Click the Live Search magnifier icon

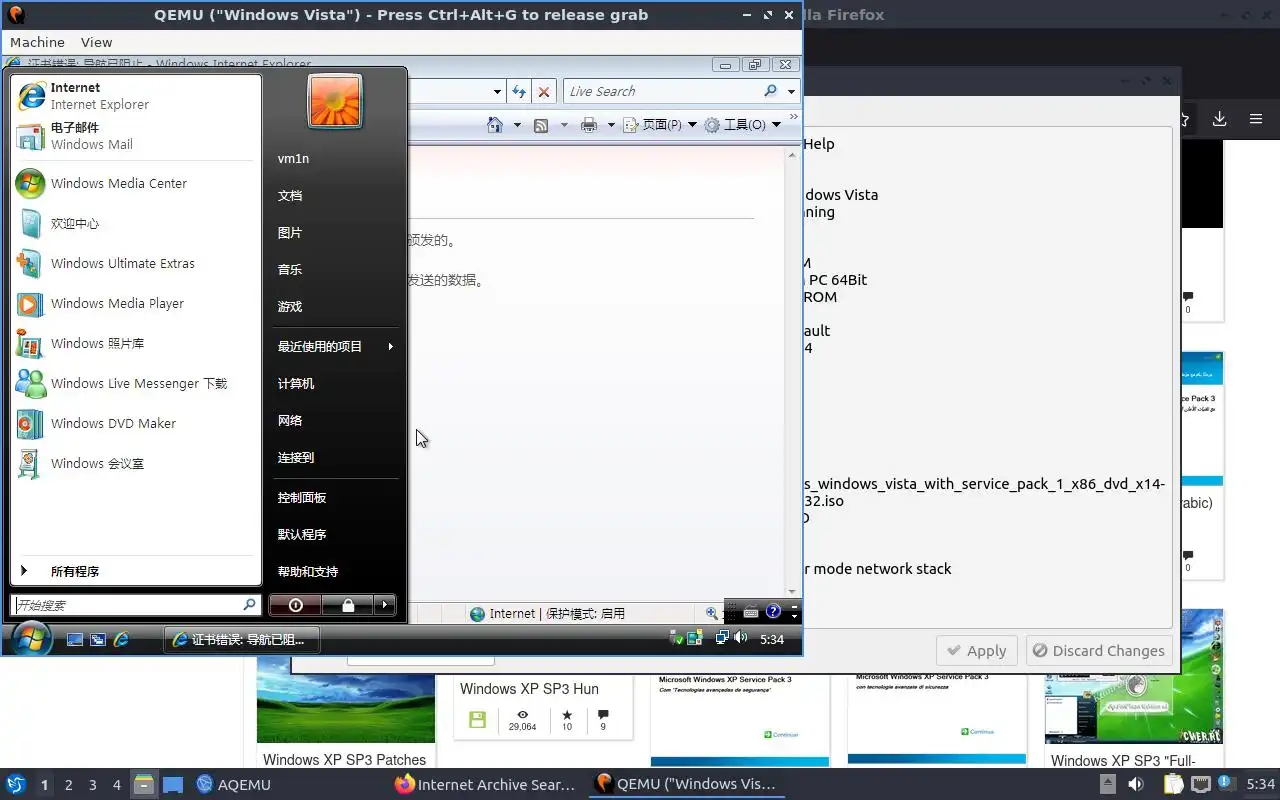[770, 91]
